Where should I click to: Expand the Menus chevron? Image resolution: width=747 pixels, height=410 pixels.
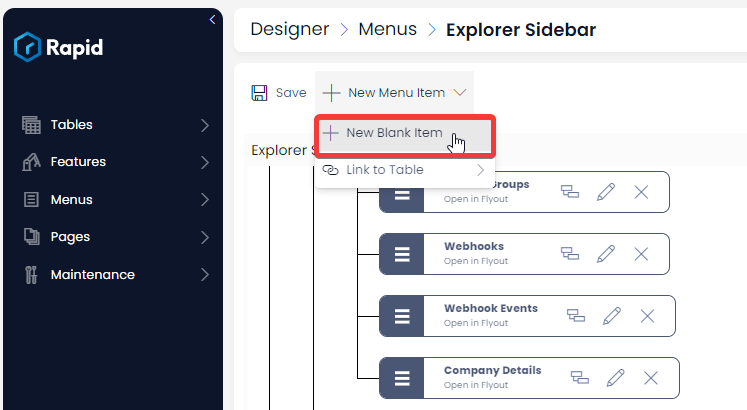pyautogui.click(x=205, y=200)
